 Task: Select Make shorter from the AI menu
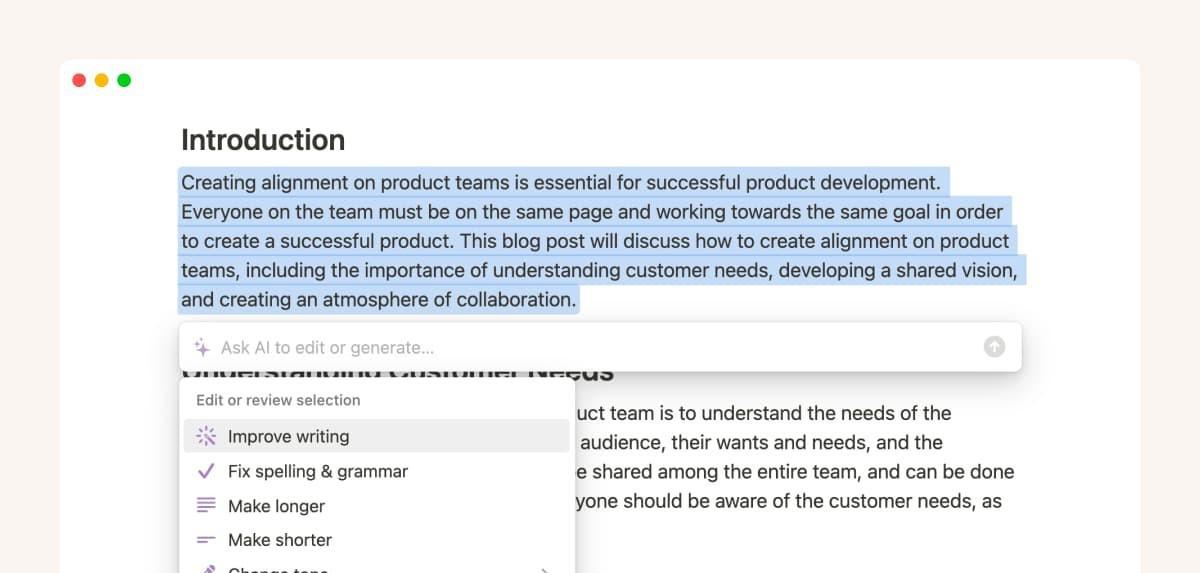point(280,540)
